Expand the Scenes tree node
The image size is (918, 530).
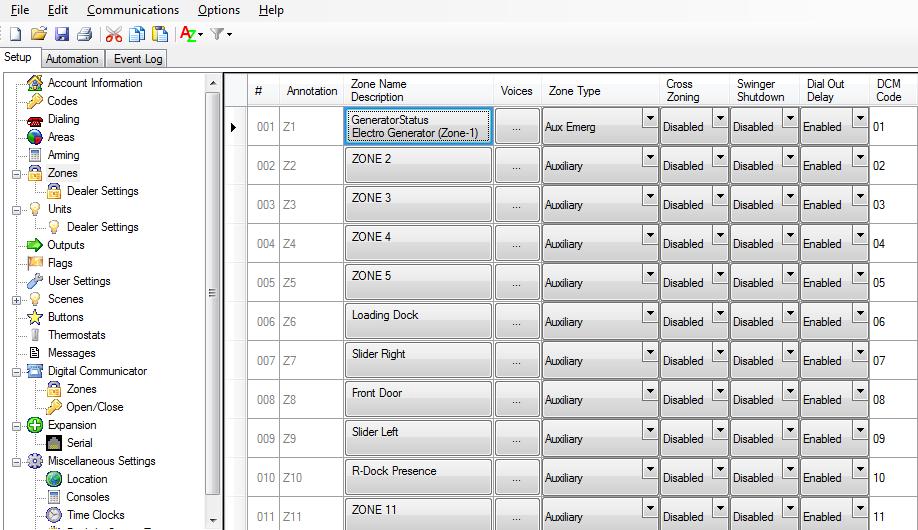(16, 300)
